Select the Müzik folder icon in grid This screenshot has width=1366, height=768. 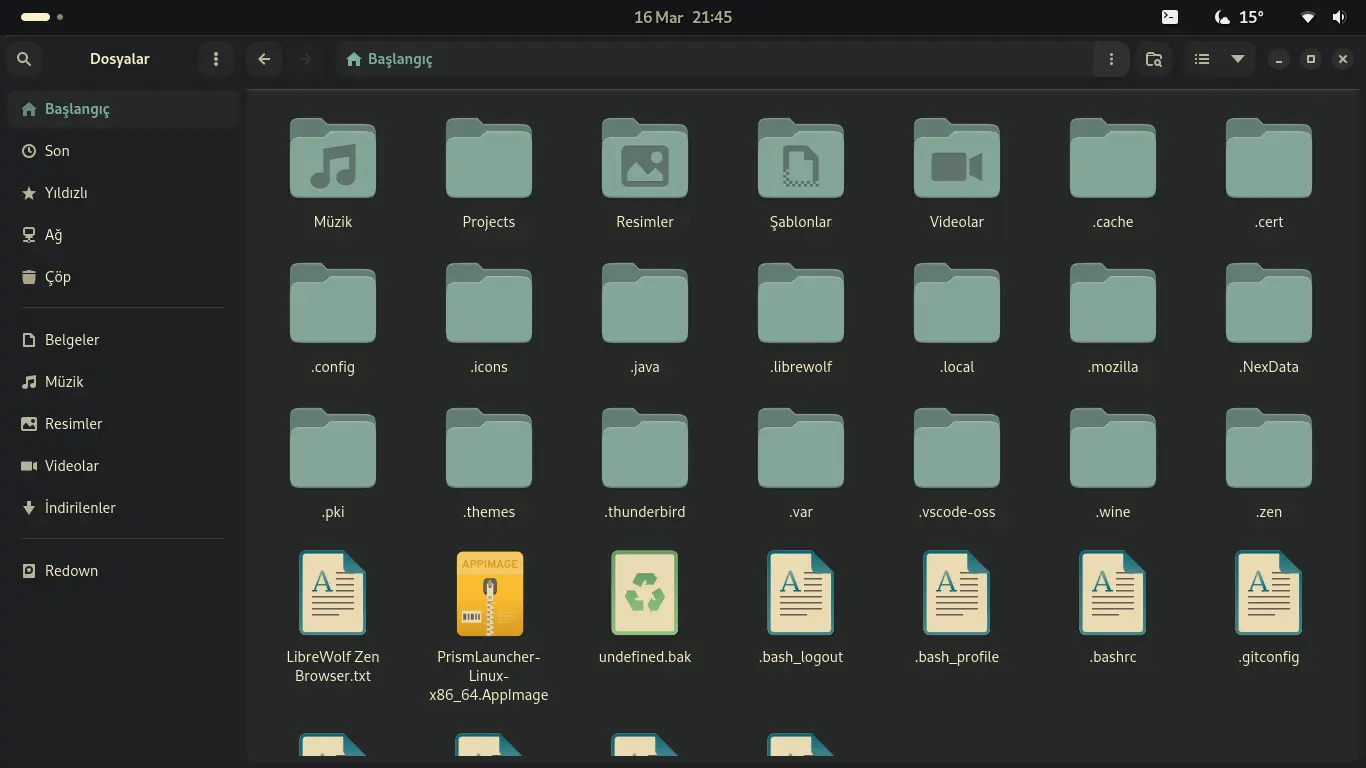point(333,158)
